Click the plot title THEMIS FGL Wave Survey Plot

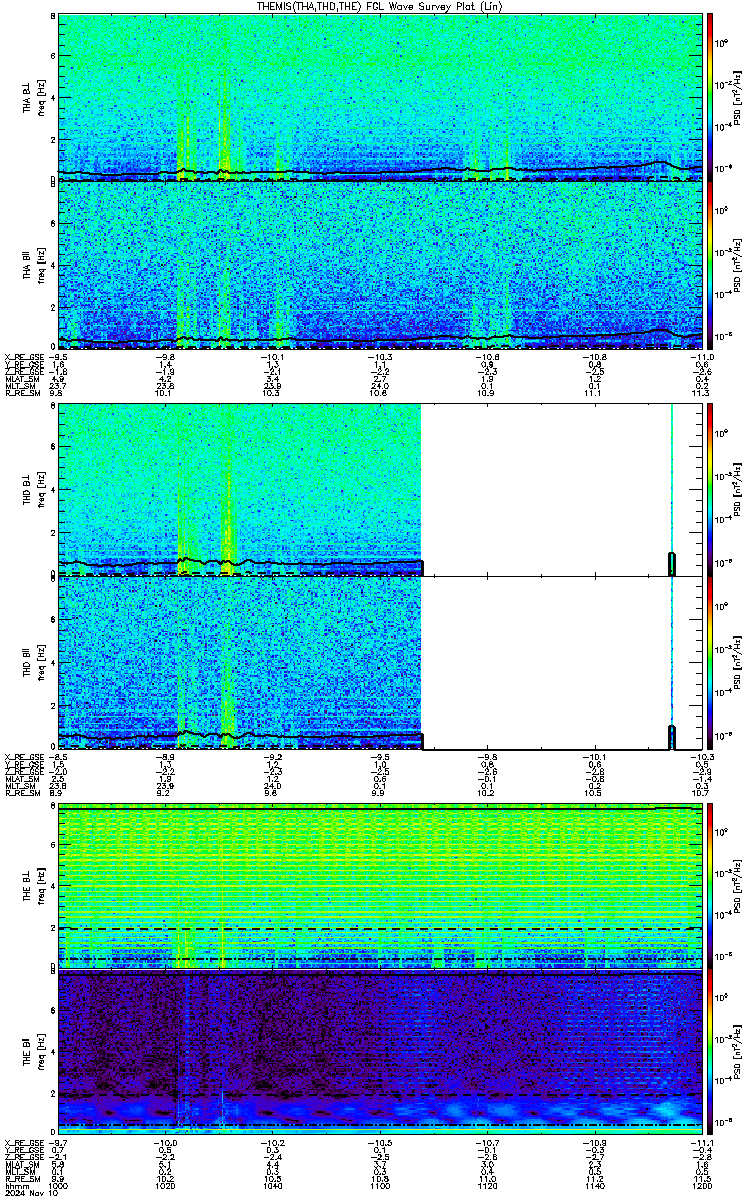coord(379,6)
